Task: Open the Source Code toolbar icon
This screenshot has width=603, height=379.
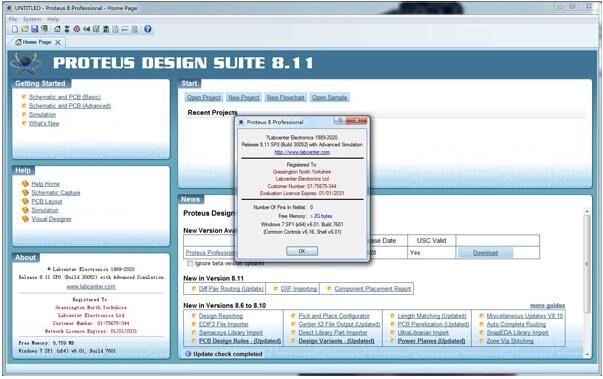Action: 125,29
